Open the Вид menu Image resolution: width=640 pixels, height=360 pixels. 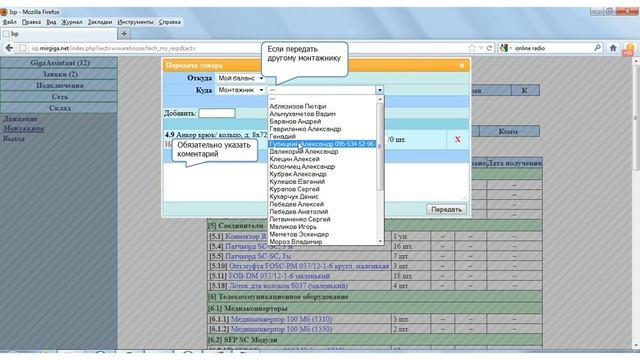click(x=51, y=22)
